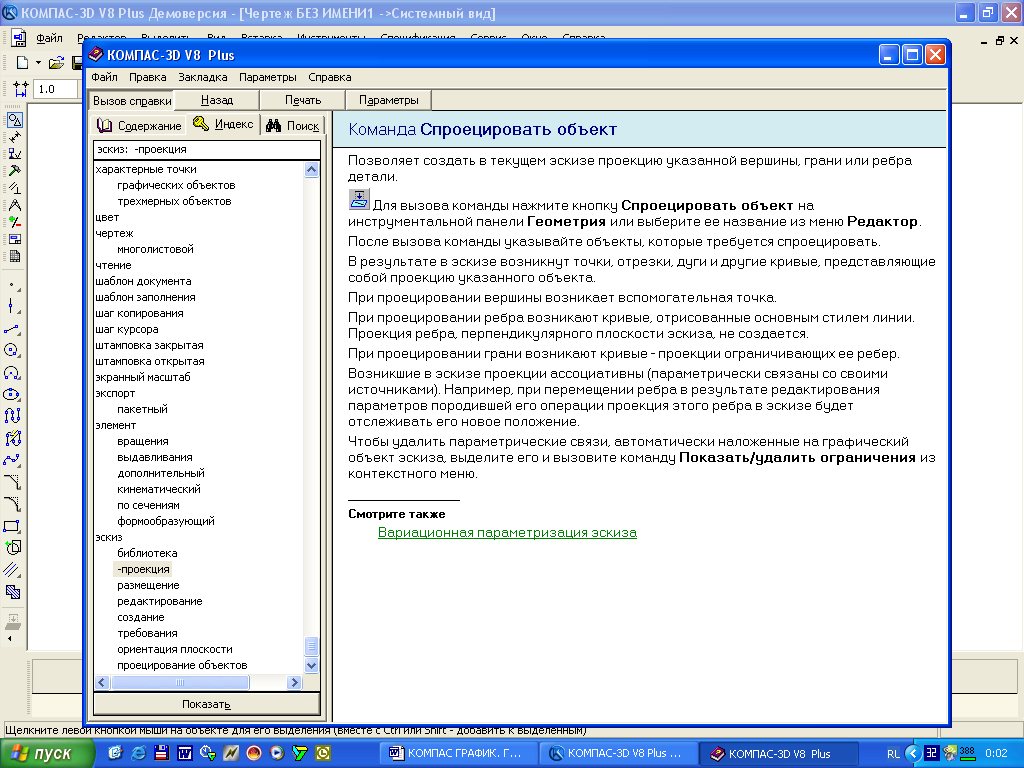Screen dimensions: 1024x768
Task: Open the Справка menu in help window
Action: pyautogui.click(x=330, y=77)
